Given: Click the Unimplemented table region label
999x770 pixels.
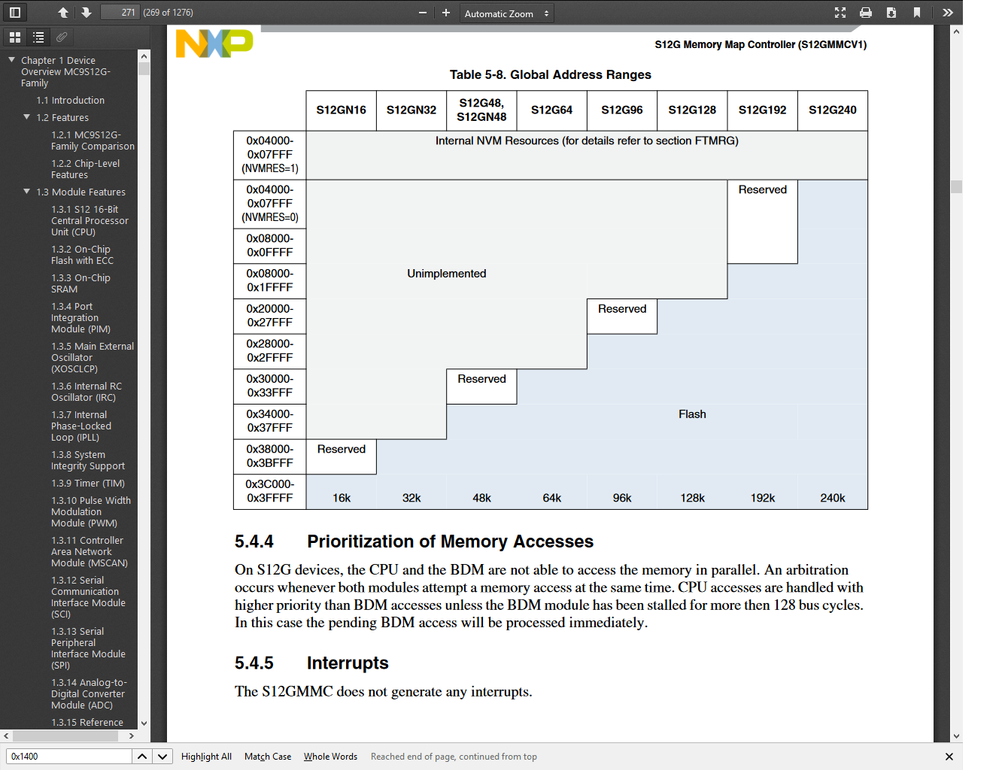Looking at the screenshot, I should (x=446, y=273).
